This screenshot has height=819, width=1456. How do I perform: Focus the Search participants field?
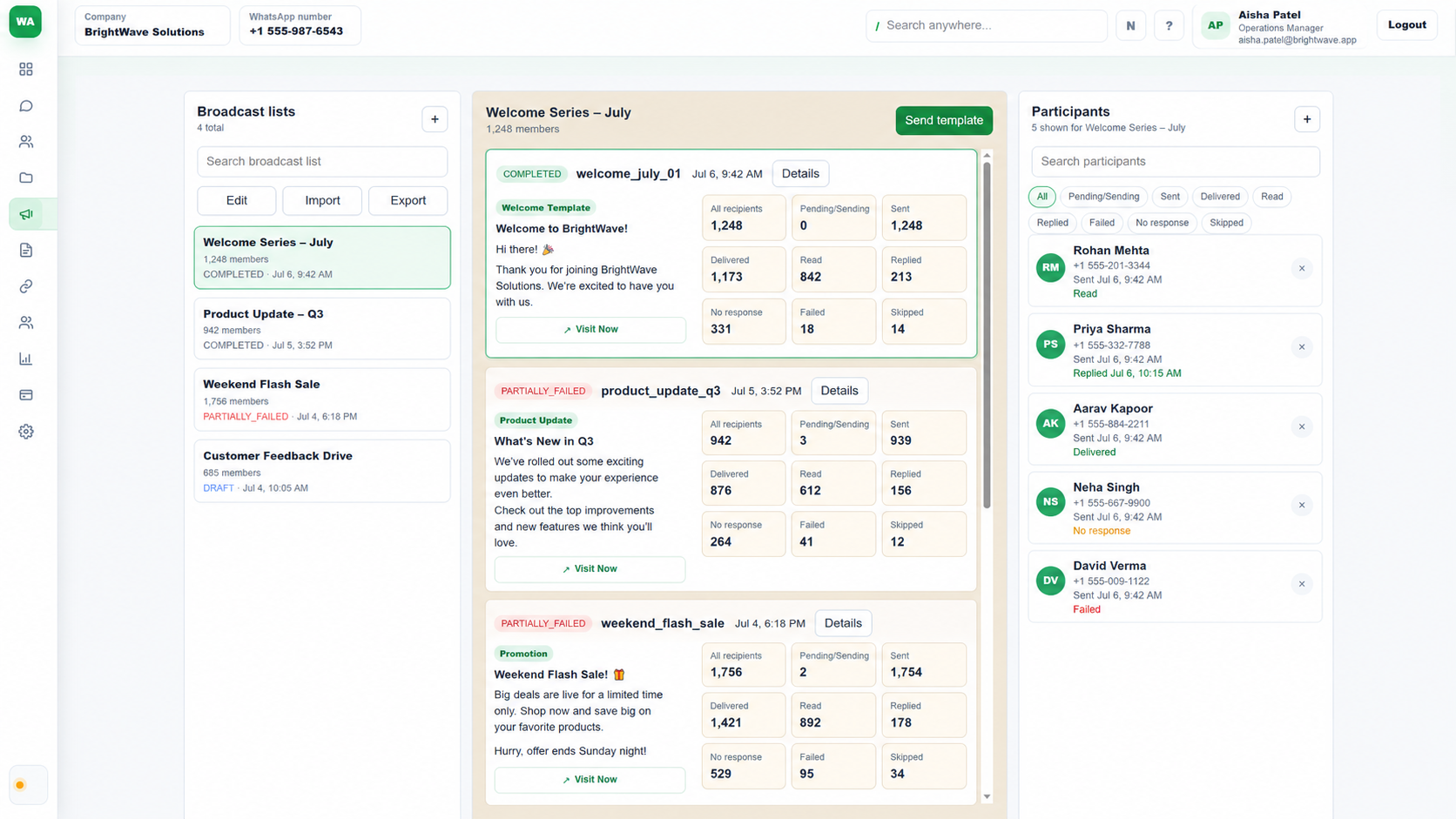point(1176,162)
